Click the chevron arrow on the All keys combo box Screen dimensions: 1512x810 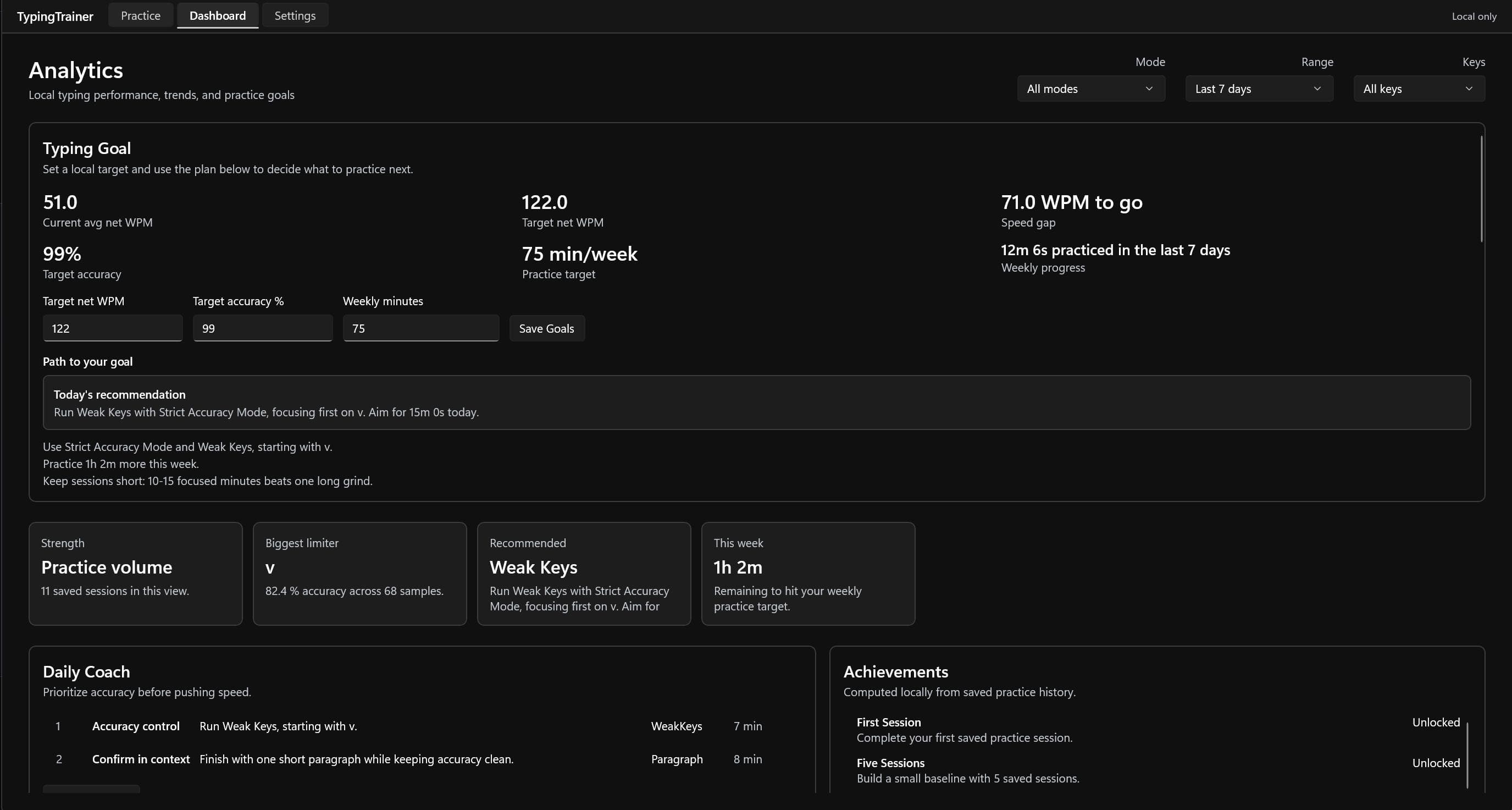[x=1469, y=89]
